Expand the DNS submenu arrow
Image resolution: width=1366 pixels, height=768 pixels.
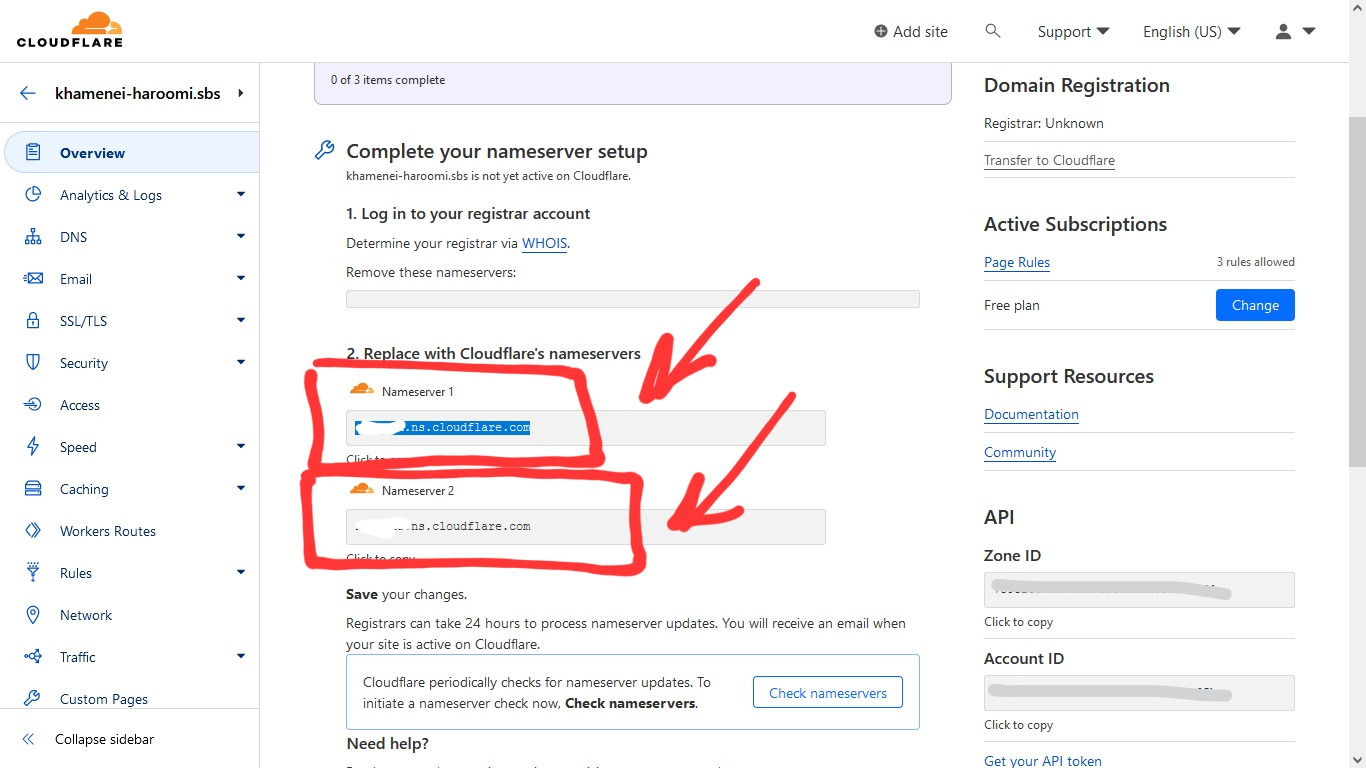click(x=241, y=237)
